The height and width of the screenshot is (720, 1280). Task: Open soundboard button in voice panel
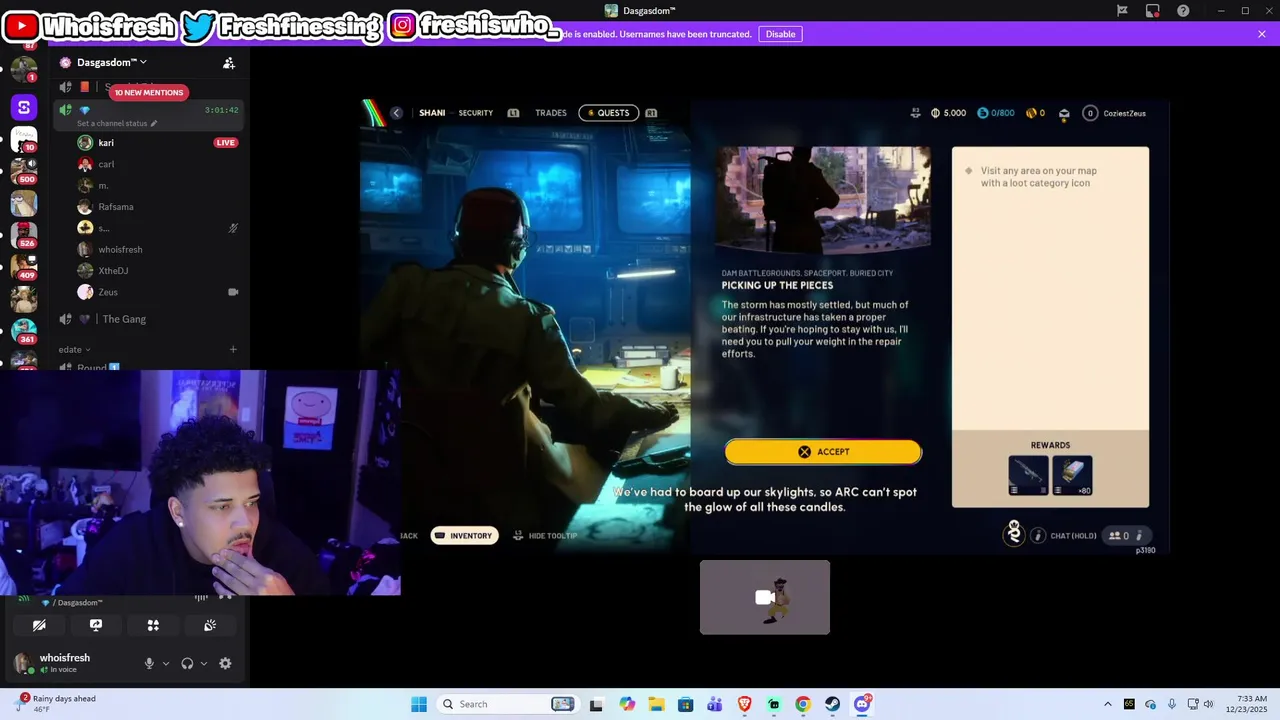(x=210, y=625)
